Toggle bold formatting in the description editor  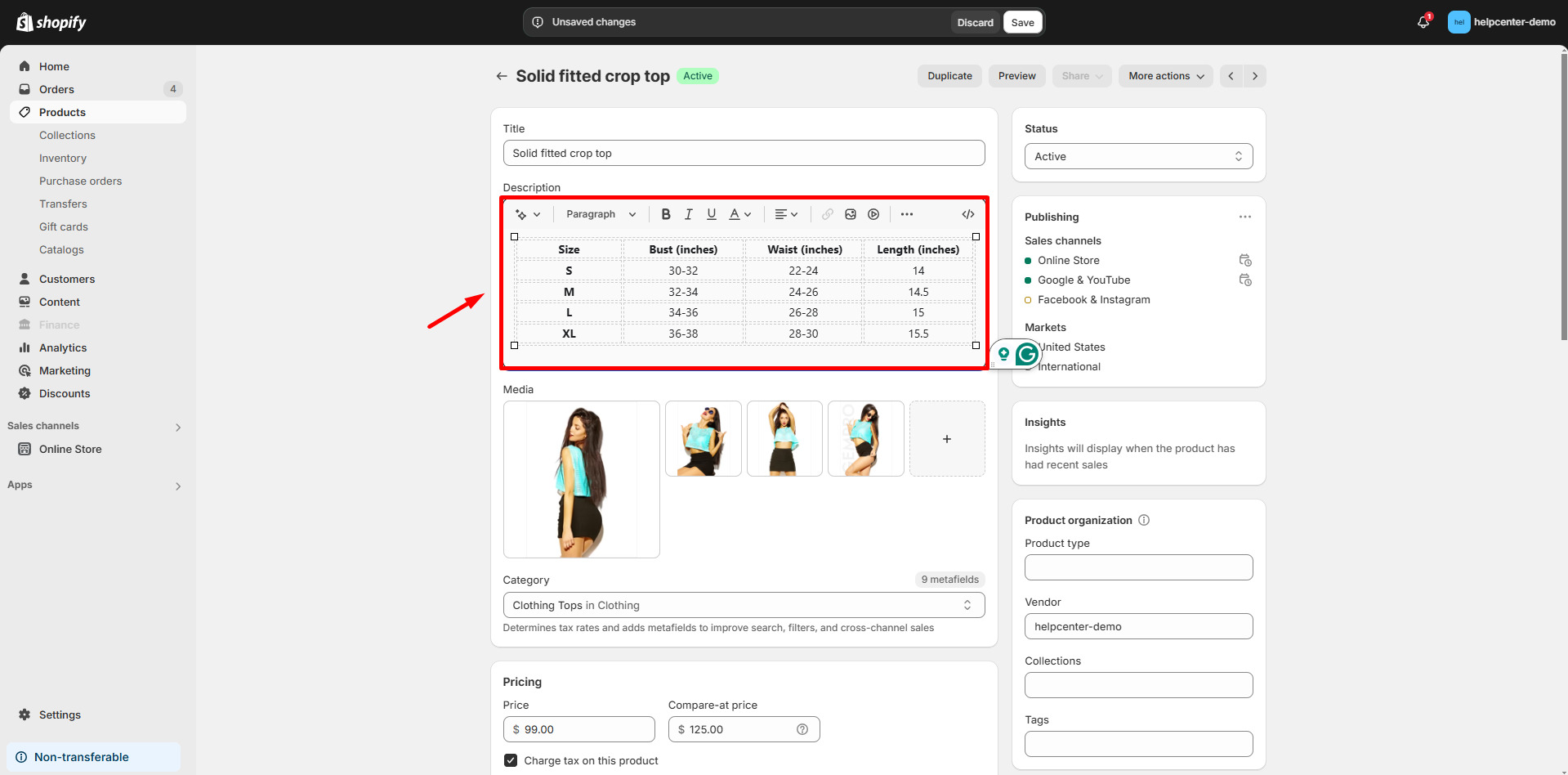tap(665, 213)
